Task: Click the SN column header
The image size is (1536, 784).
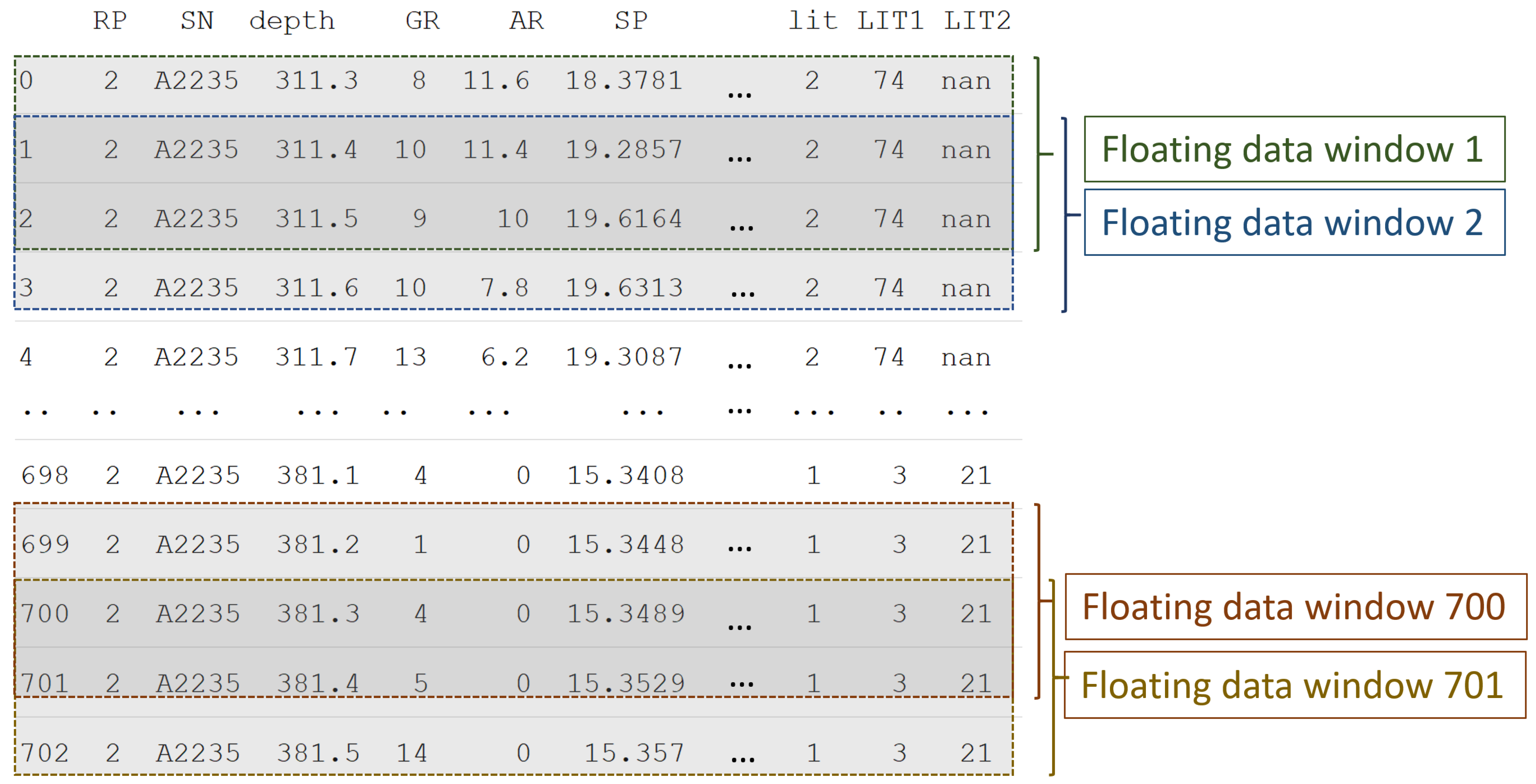Action: click(x=197, y=21)
